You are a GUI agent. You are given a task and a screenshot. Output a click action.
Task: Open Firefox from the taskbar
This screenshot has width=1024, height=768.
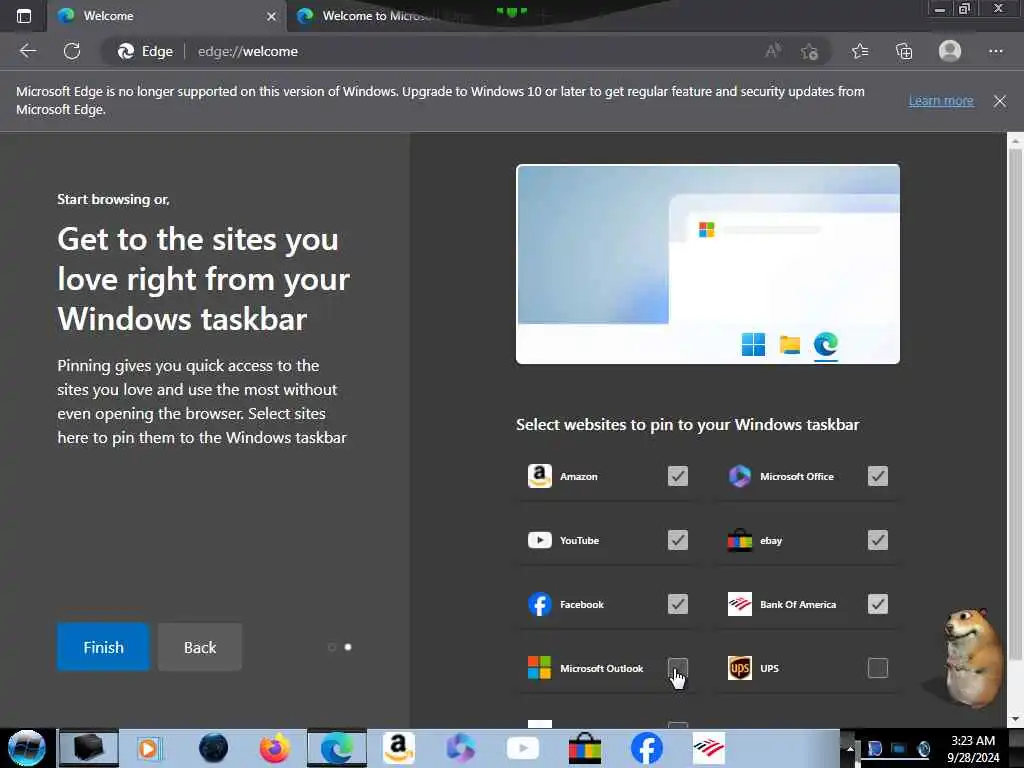(274, 748)
